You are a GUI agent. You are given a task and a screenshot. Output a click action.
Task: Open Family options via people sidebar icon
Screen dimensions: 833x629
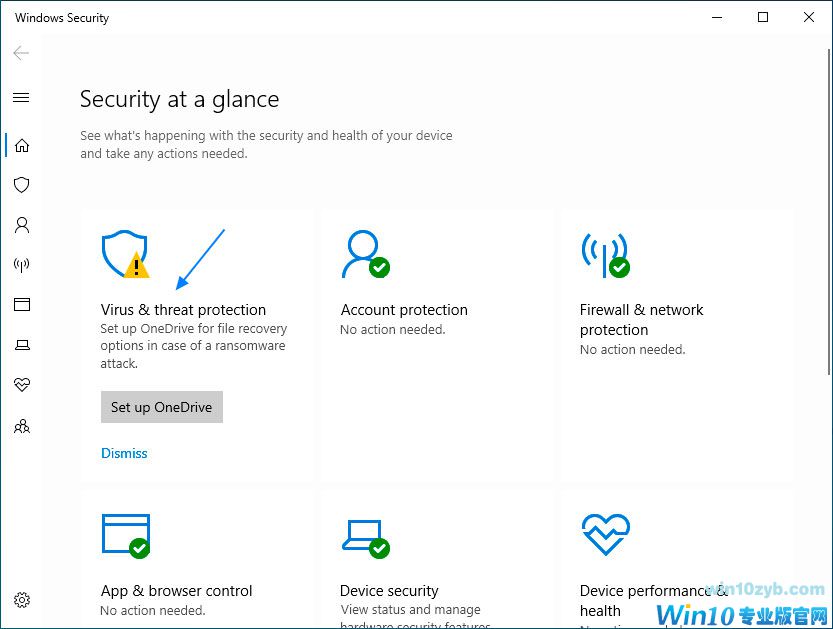point(22,425)
